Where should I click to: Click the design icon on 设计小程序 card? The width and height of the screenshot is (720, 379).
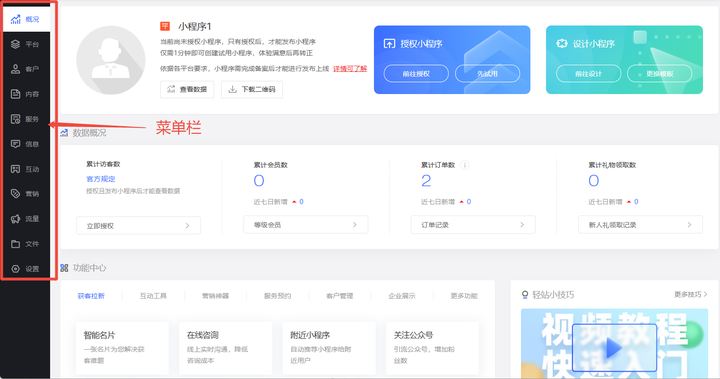click(562, 44)
